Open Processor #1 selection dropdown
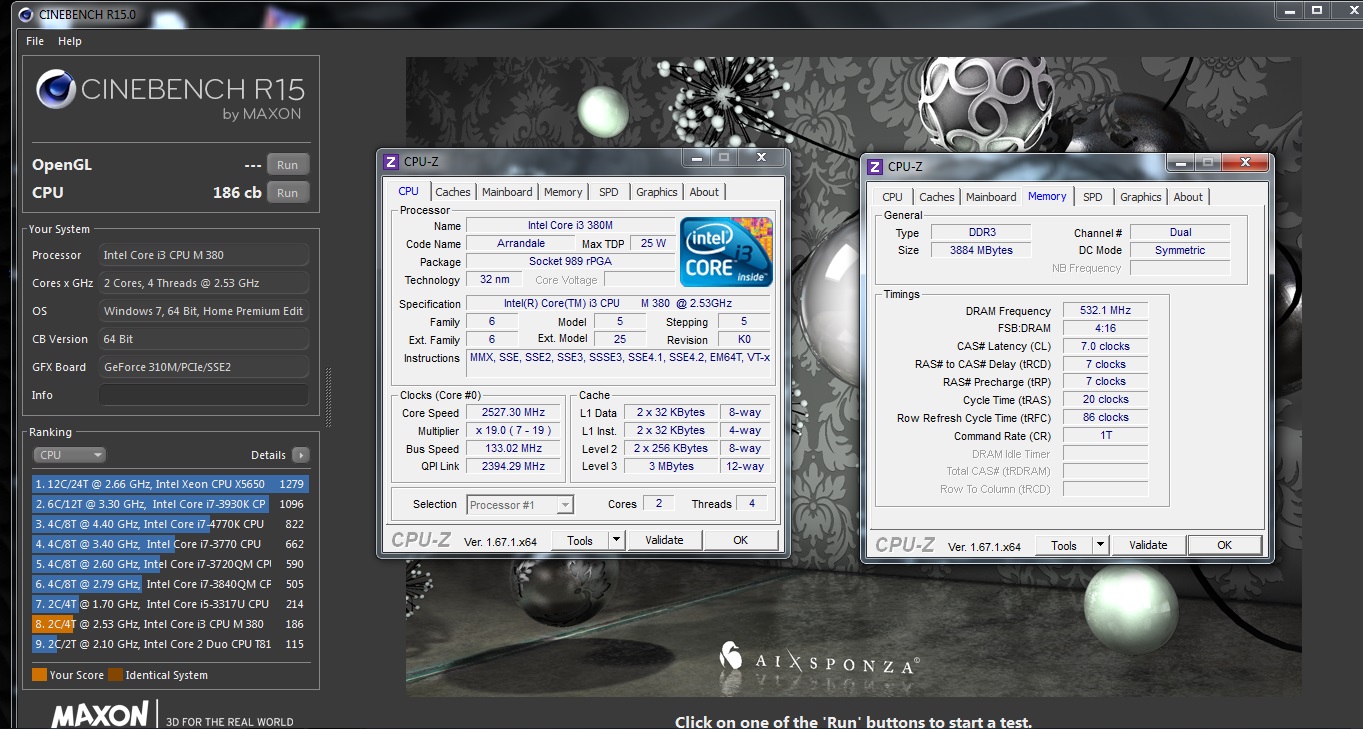The width and height of the screenshot is (1363, 729). click(520, 505)
